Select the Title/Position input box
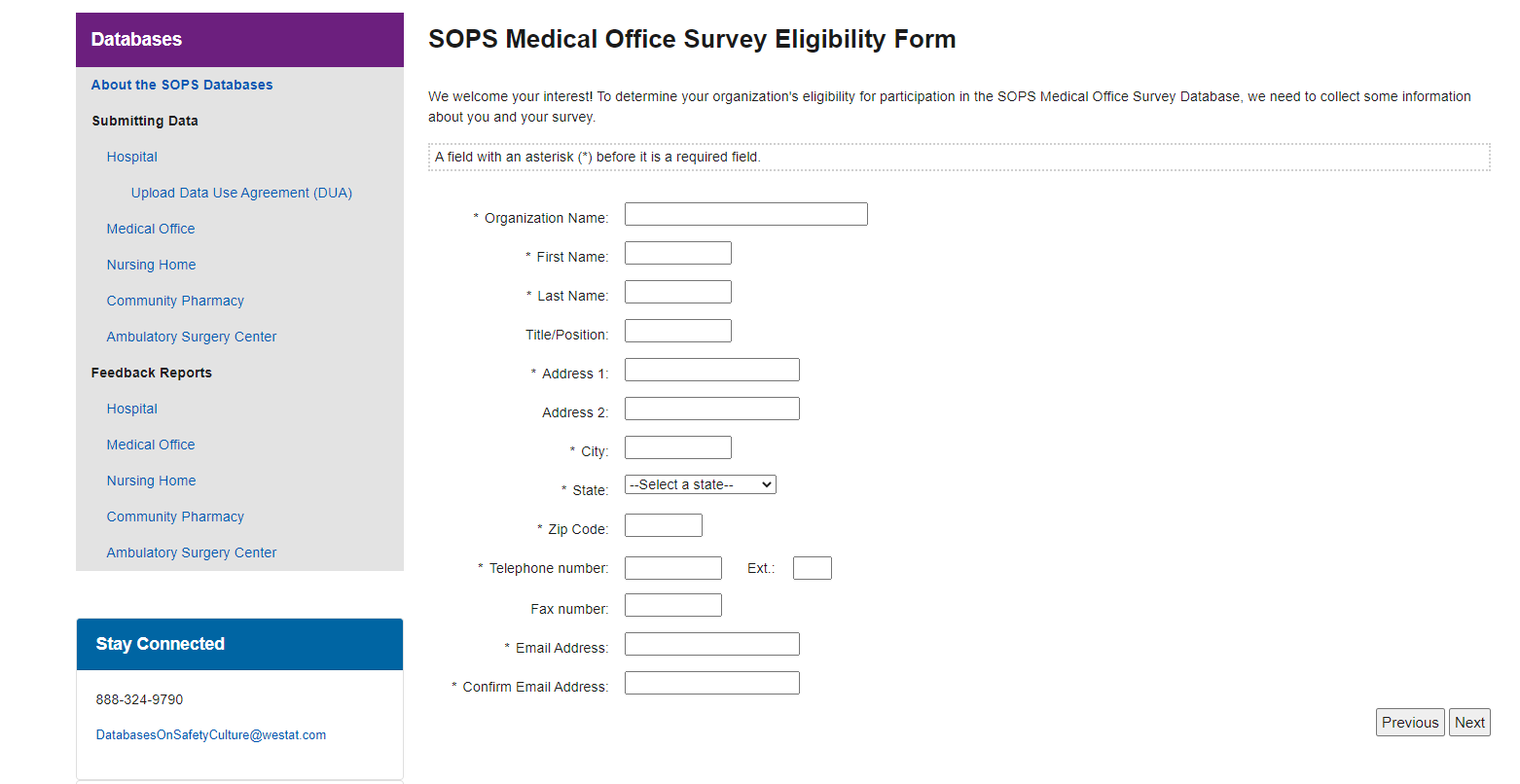Screen dimensions: 1520x784 (x=677, y=331)
